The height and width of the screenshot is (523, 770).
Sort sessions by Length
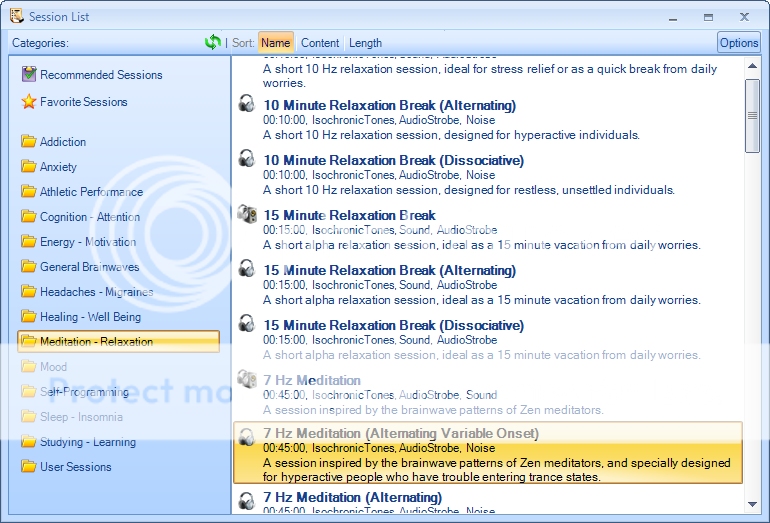tap(365, 43)
